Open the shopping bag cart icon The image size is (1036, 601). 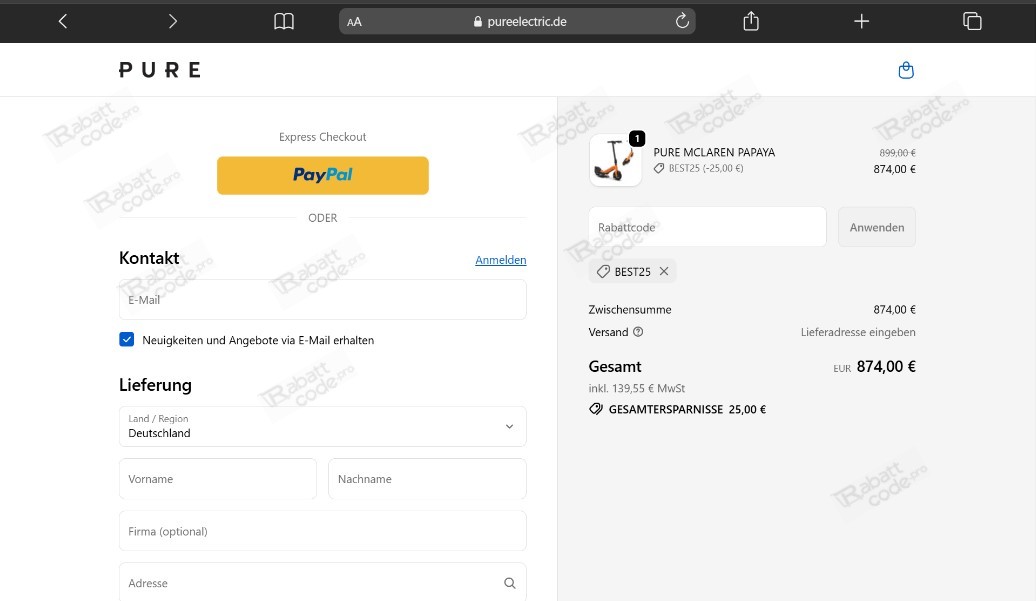(x=906, y=70)
